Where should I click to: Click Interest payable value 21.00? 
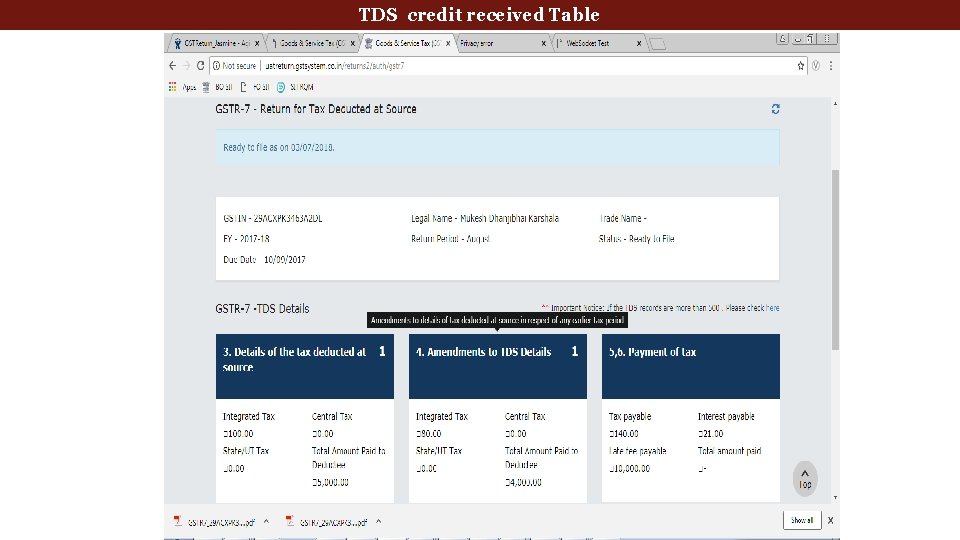point(710,433)
